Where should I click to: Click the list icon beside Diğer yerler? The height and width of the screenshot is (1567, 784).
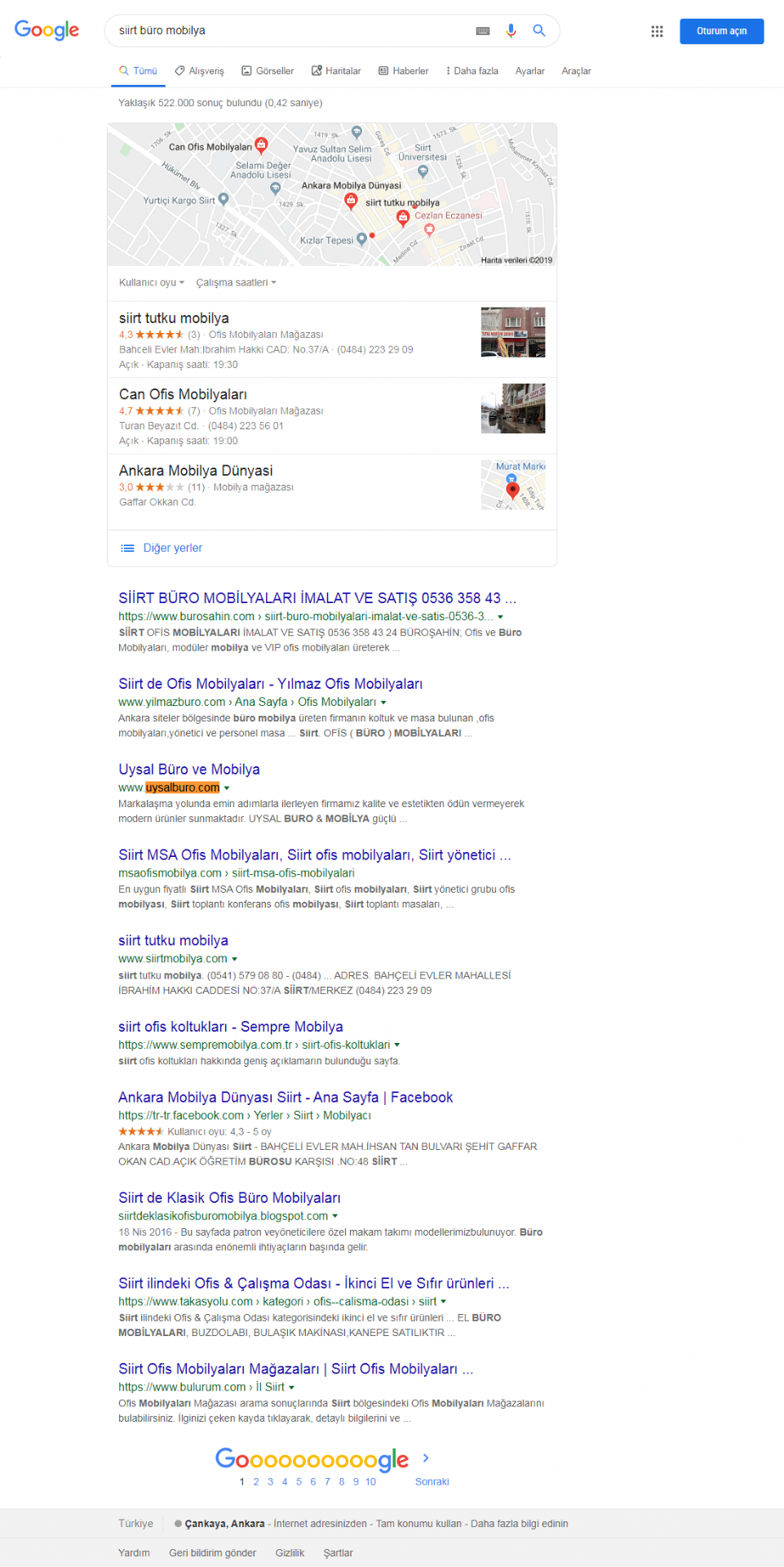coord(127,548)
